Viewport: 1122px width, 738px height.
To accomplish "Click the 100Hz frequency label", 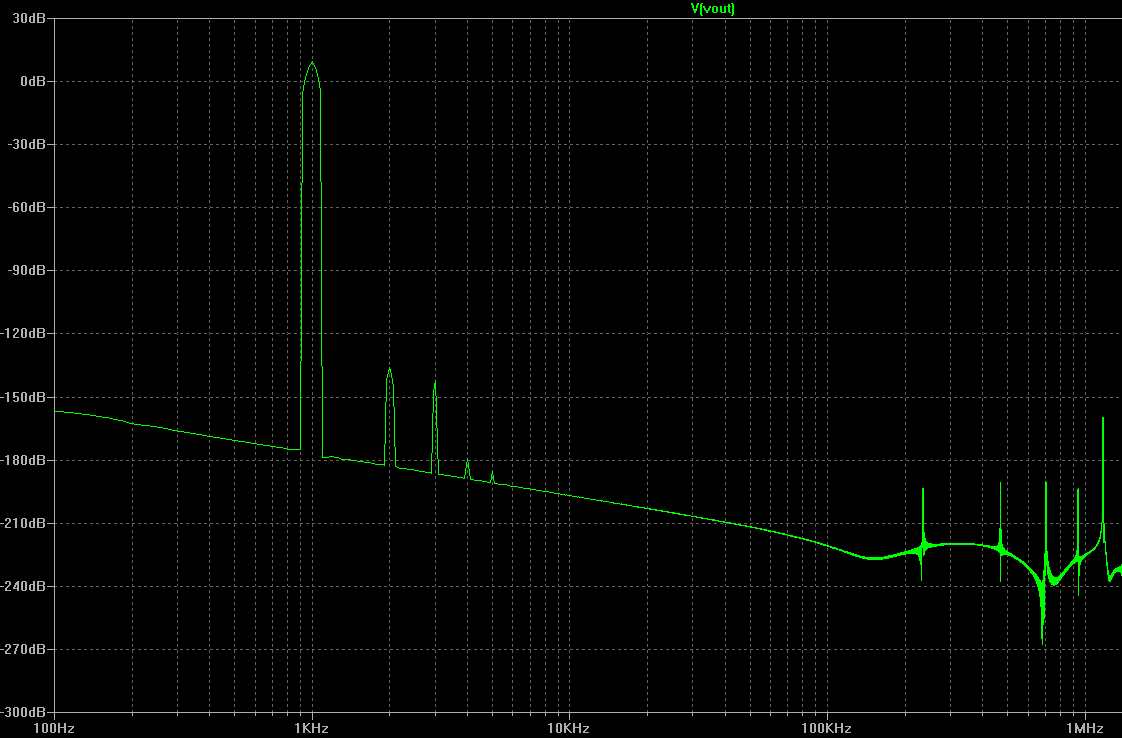I will 54,728.
